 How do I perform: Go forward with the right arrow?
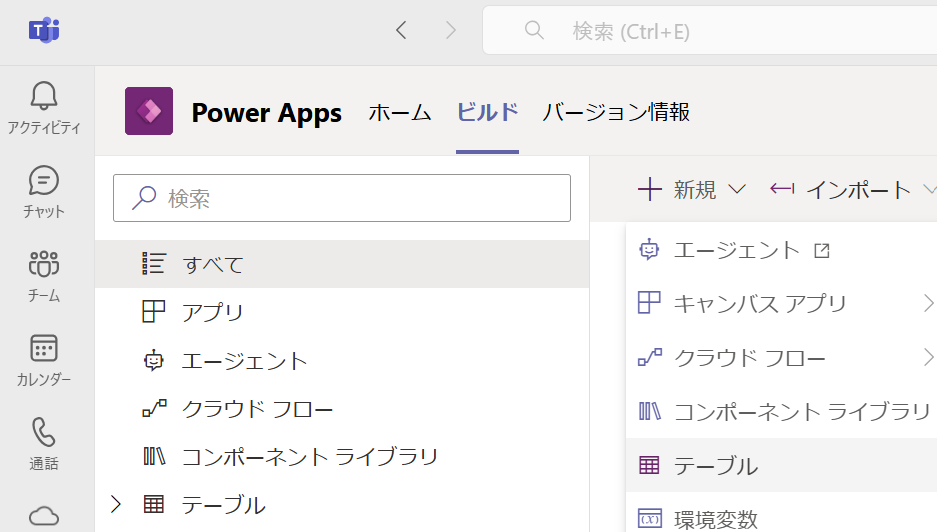451,30
